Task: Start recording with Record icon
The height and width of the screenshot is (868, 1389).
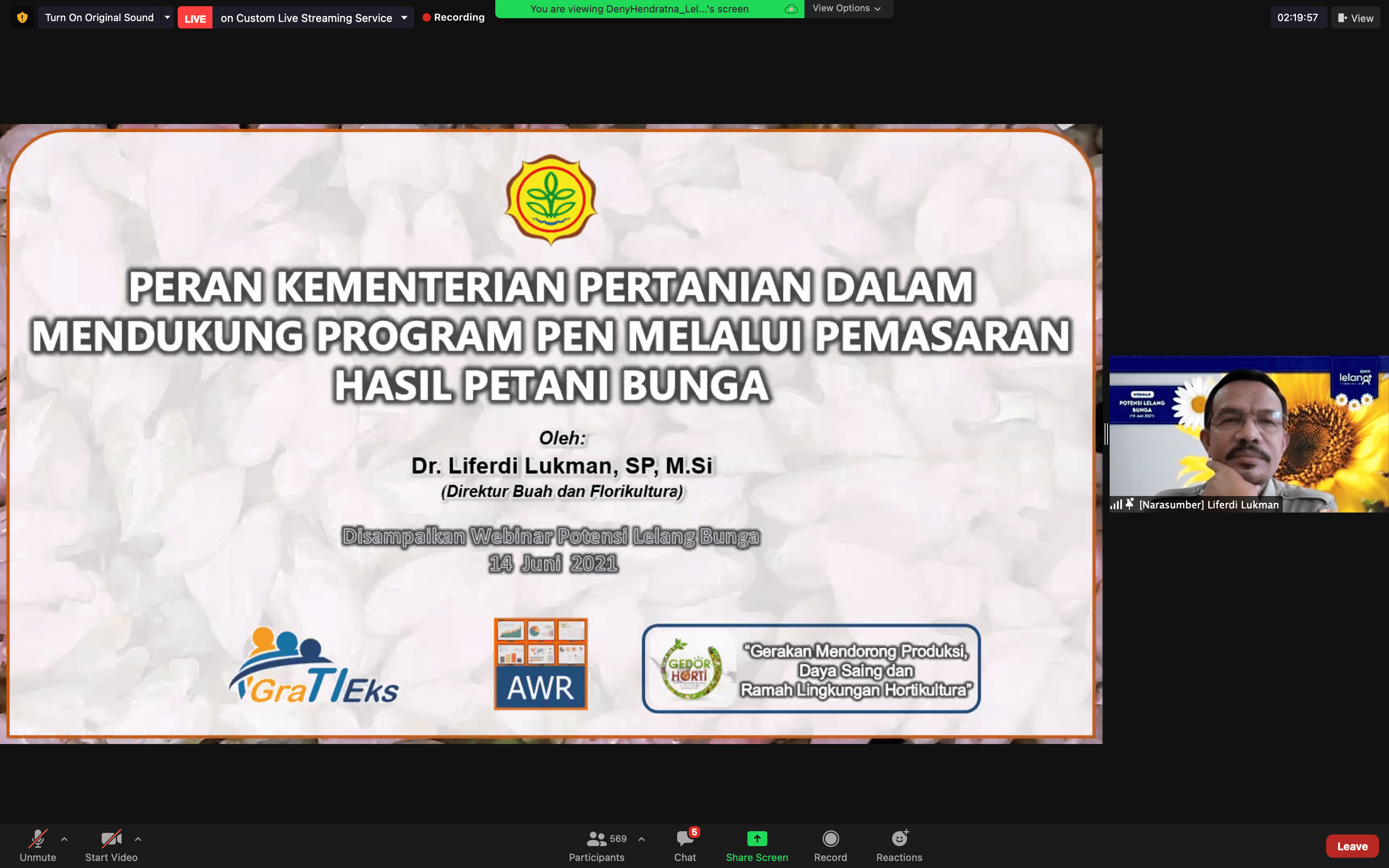Action: [x=830, y=839]
